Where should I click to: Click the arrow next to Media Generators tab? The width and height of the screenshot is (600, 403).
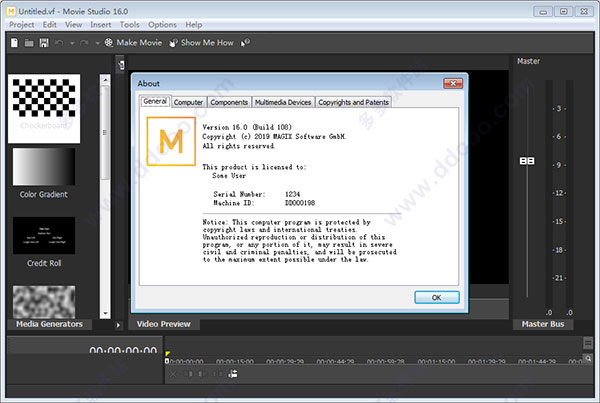pos(118,325)
